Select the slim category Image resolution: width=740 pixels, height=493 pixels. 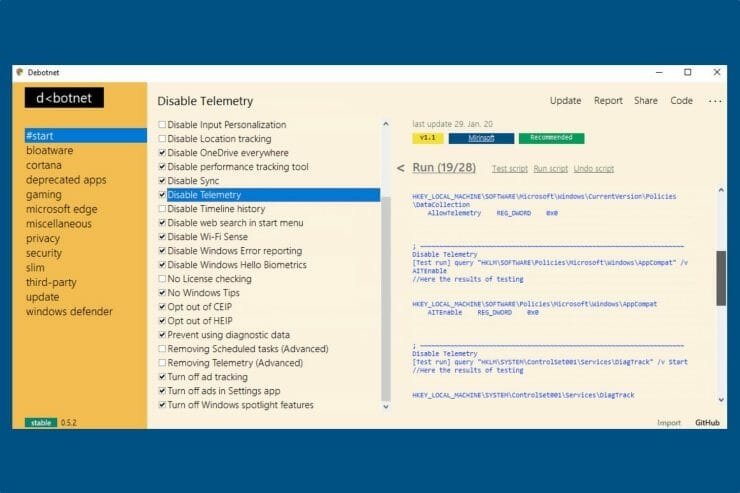(x=35, y=267)
